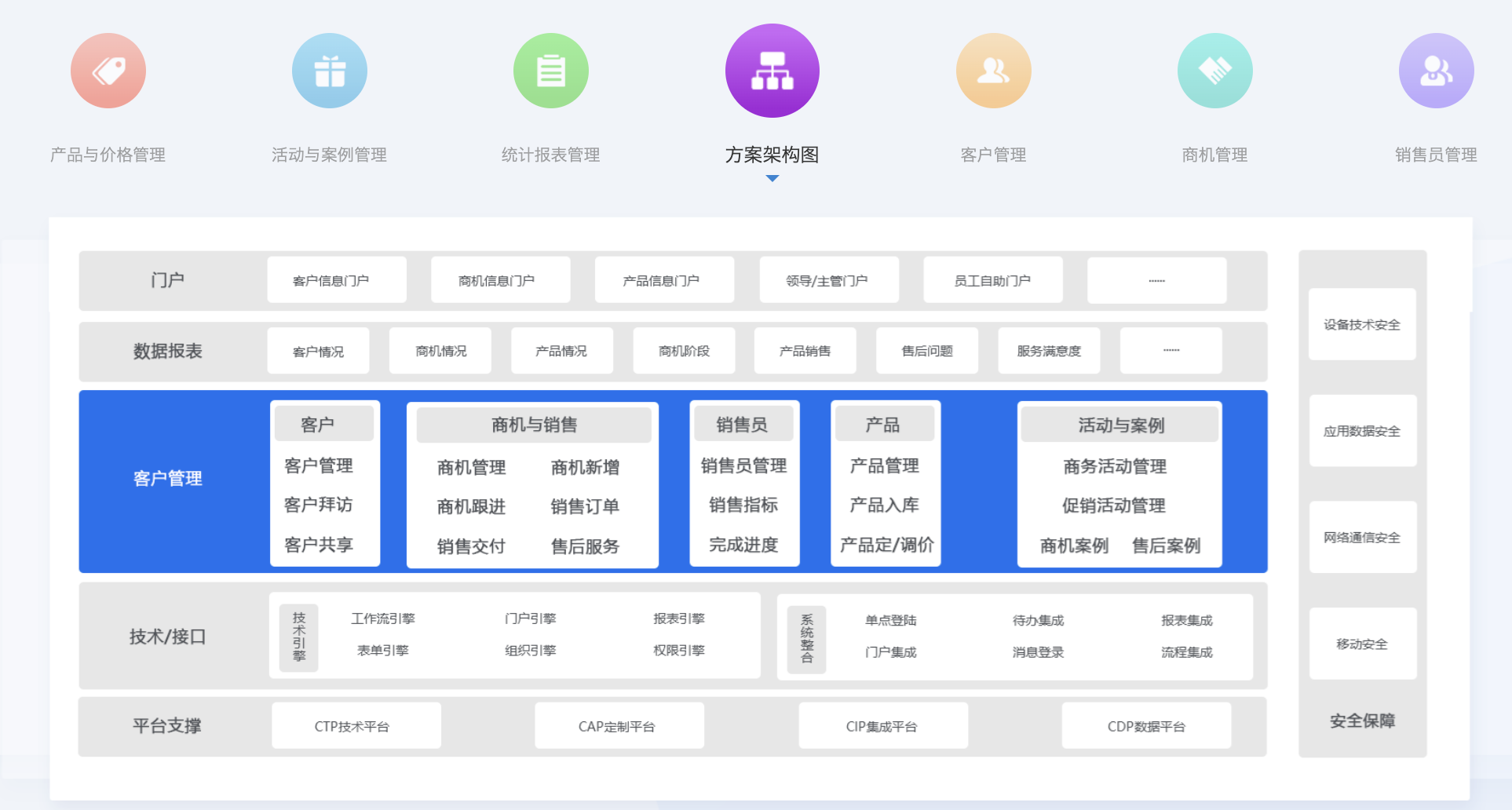Image resolution: width=1512 pixels, height=810 pixels.
Task: Click the 统计报表管理 clipboard icon
Action: point(550,70)
